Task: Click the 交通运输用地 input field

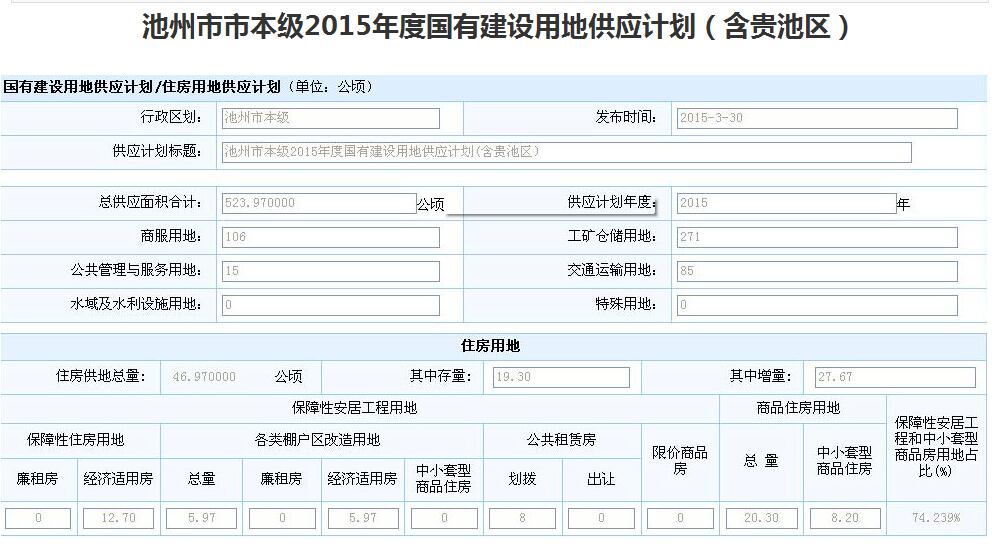Action: coord(816,271)
